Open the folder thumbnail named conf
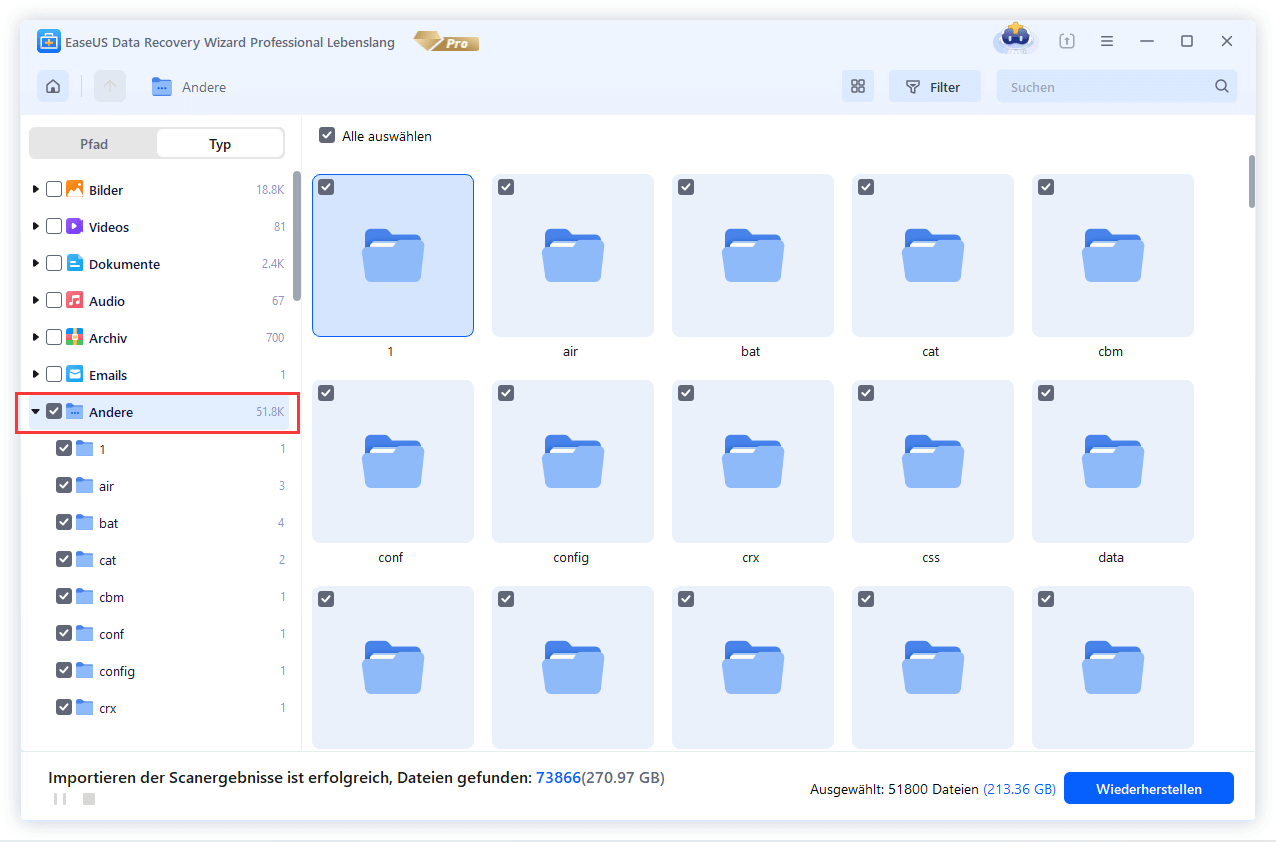The width and height of the screenshot is (1276, 842). pyautogui.click(x=393, y=461)
